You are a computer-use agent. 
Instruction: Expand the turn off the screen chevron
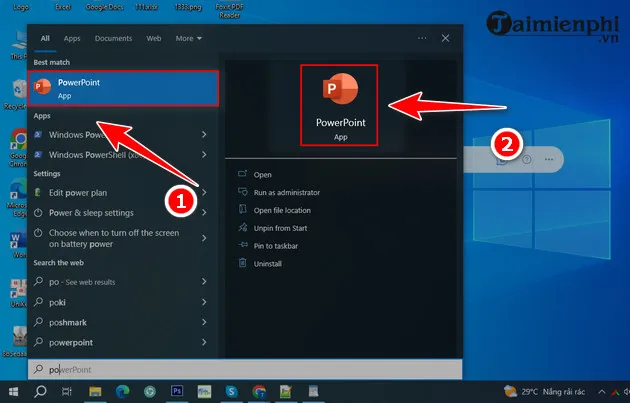204,238
